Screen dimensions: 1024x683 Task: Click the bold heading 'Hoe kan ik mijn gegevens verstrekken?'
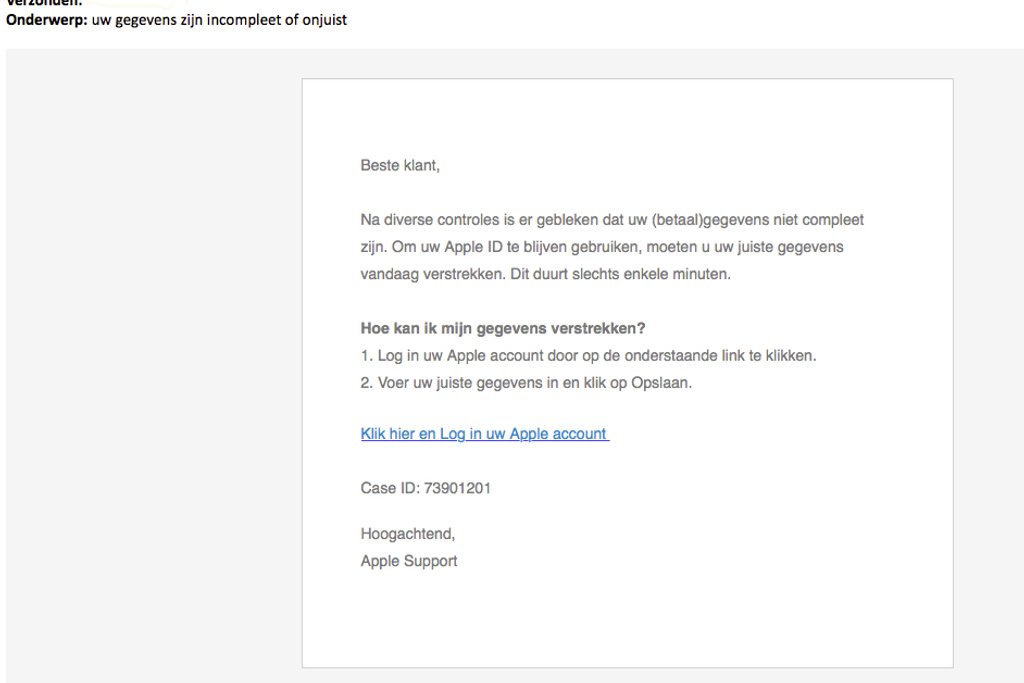(x=503, y=328)
